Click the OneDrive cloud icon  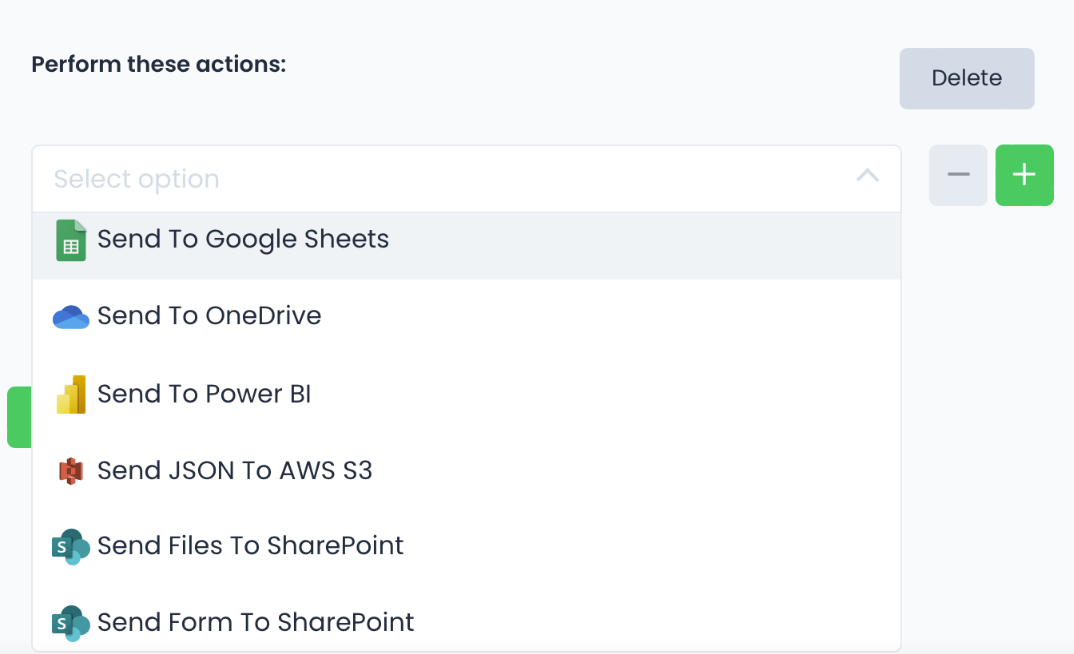(x=70, y=316)
